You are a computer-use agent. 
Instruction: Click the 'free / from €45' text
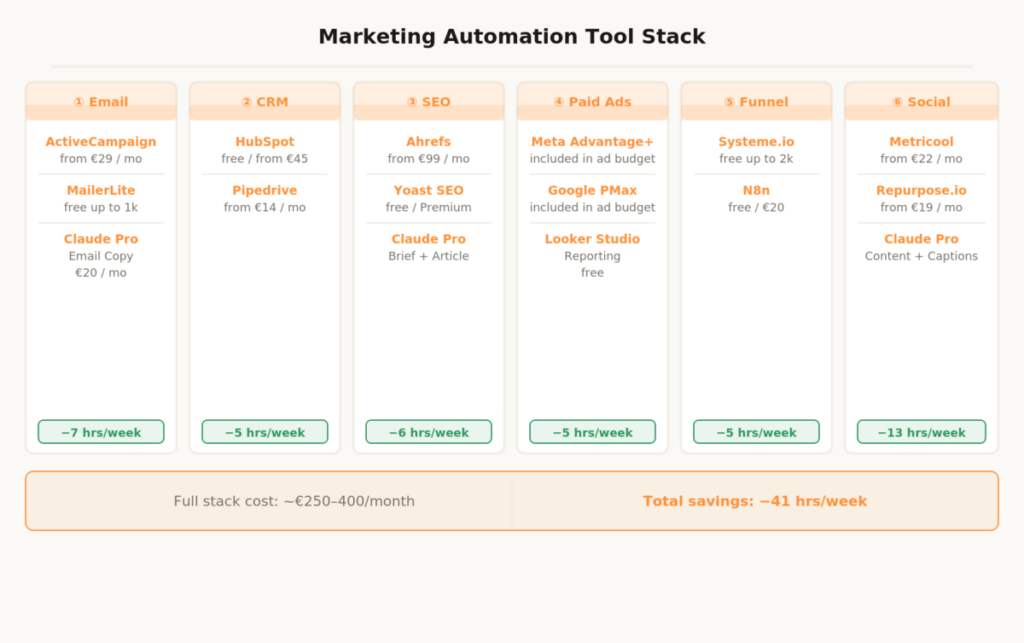point(265,159)
